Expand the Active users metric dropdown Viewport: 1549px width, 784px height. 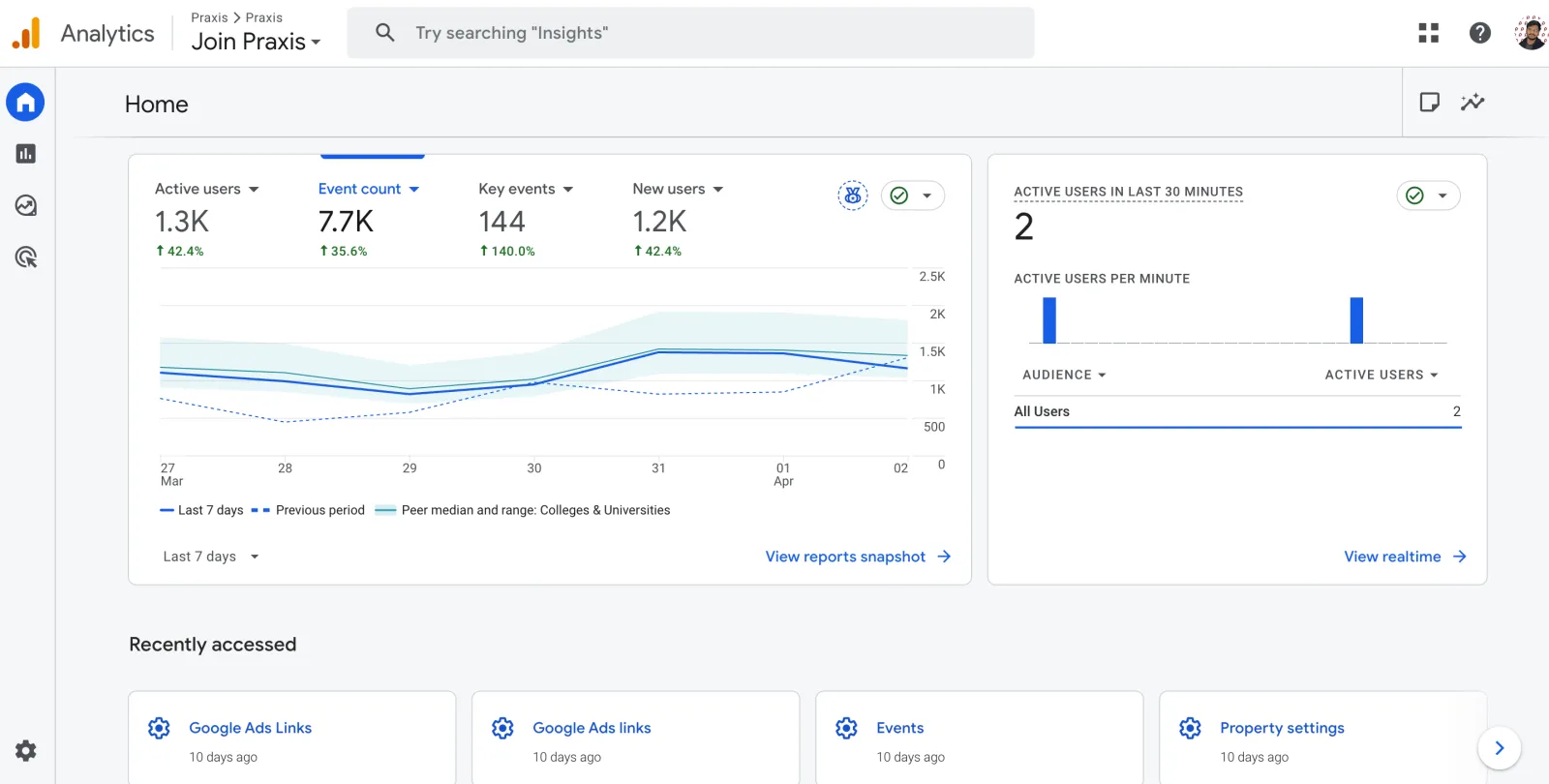pos(254,190)
